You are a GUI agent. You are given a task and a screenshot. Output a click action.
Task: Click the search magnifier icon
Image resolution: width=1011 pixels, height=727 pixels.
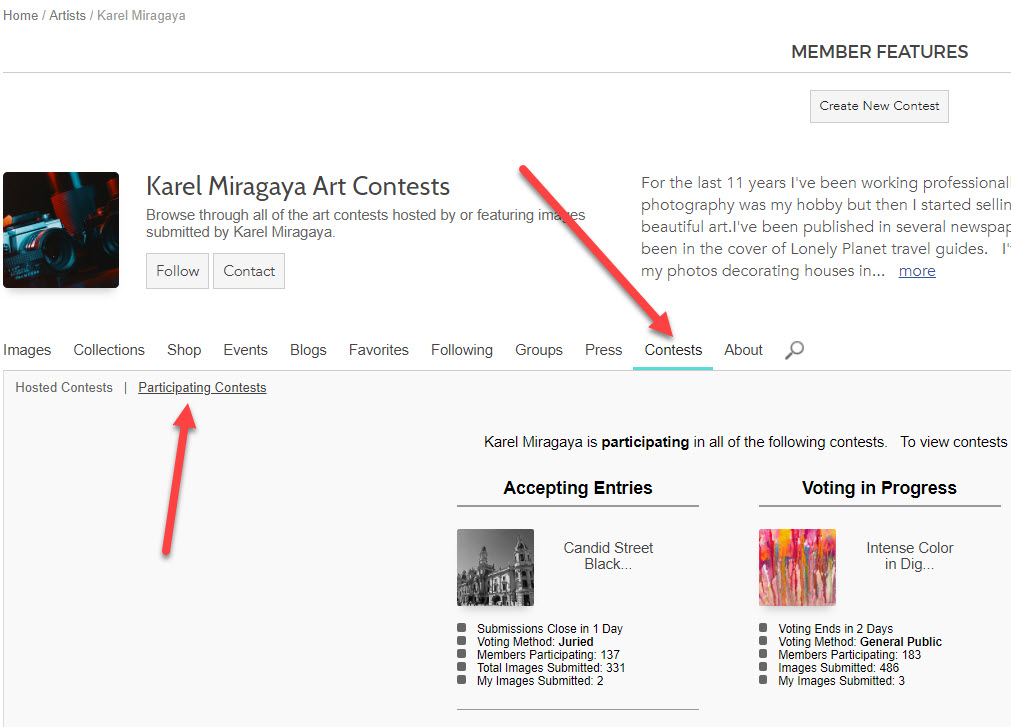(x=794, y=350)
